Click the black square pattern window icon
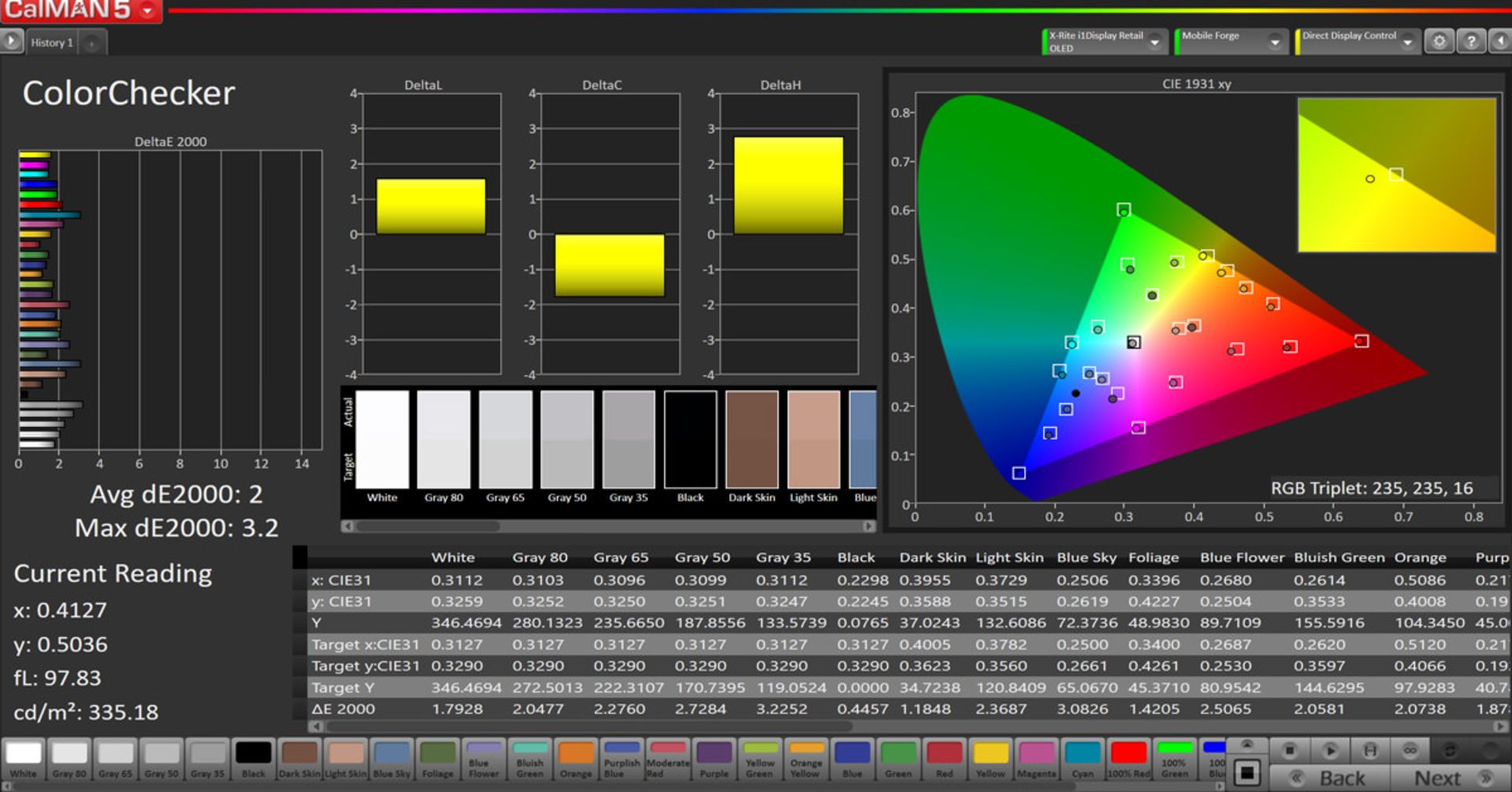 point(1247,772)
